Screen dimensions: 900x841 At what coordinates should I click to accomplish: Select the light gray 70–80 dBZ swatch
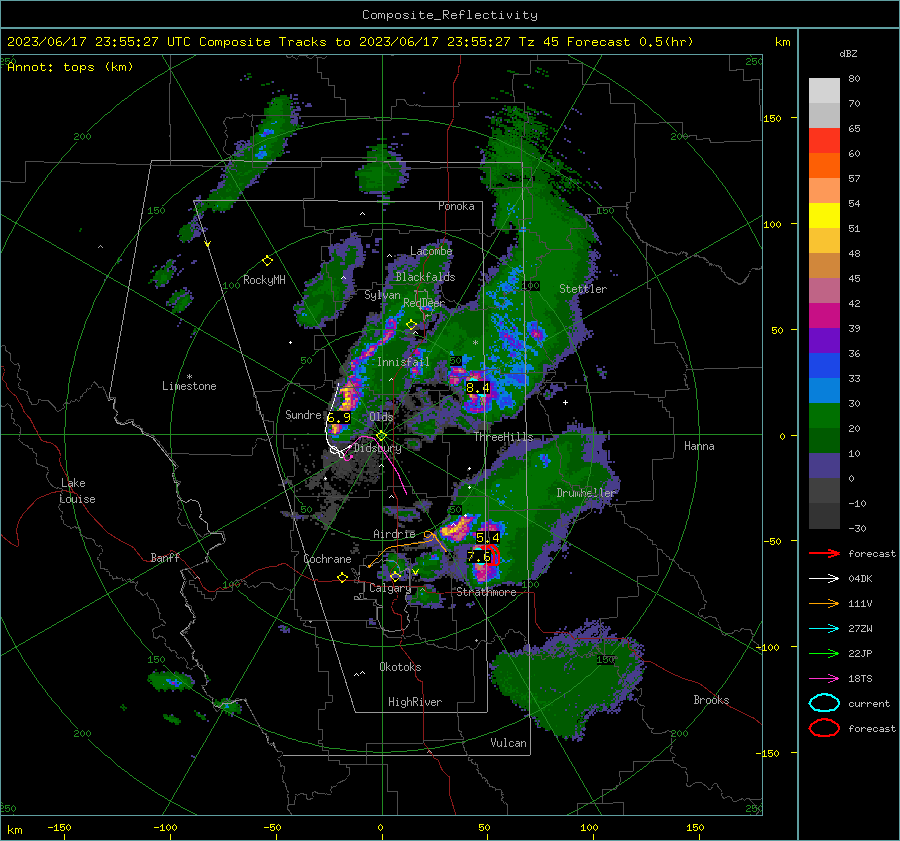824,90
